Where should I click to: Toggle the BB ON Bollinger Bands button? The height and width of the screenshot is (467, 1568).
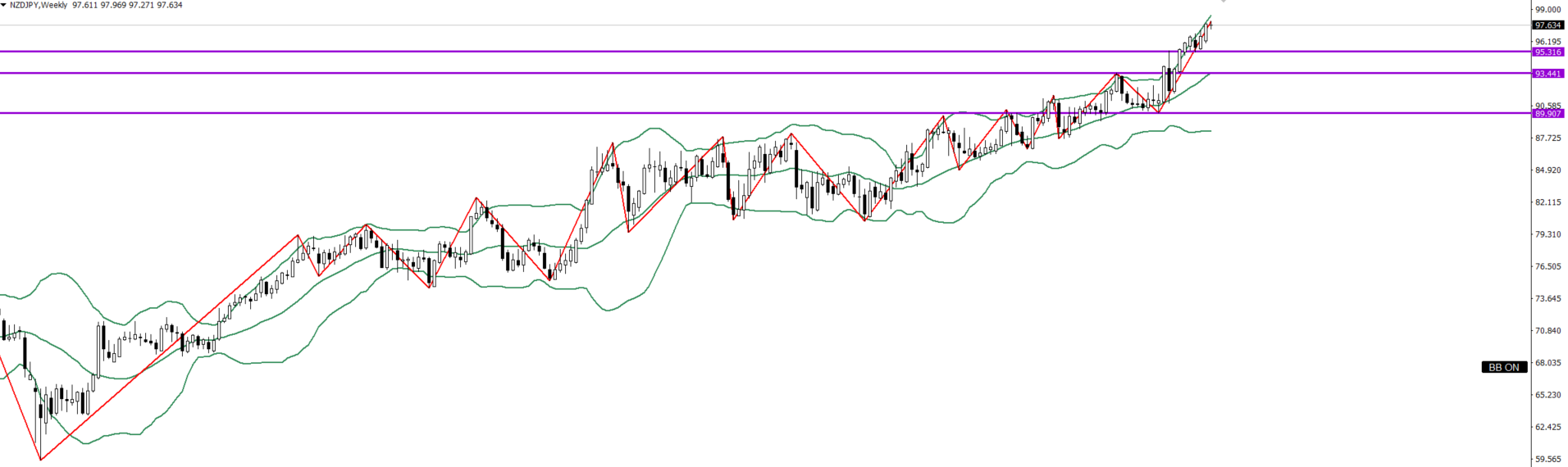[x=1504, y=368]
